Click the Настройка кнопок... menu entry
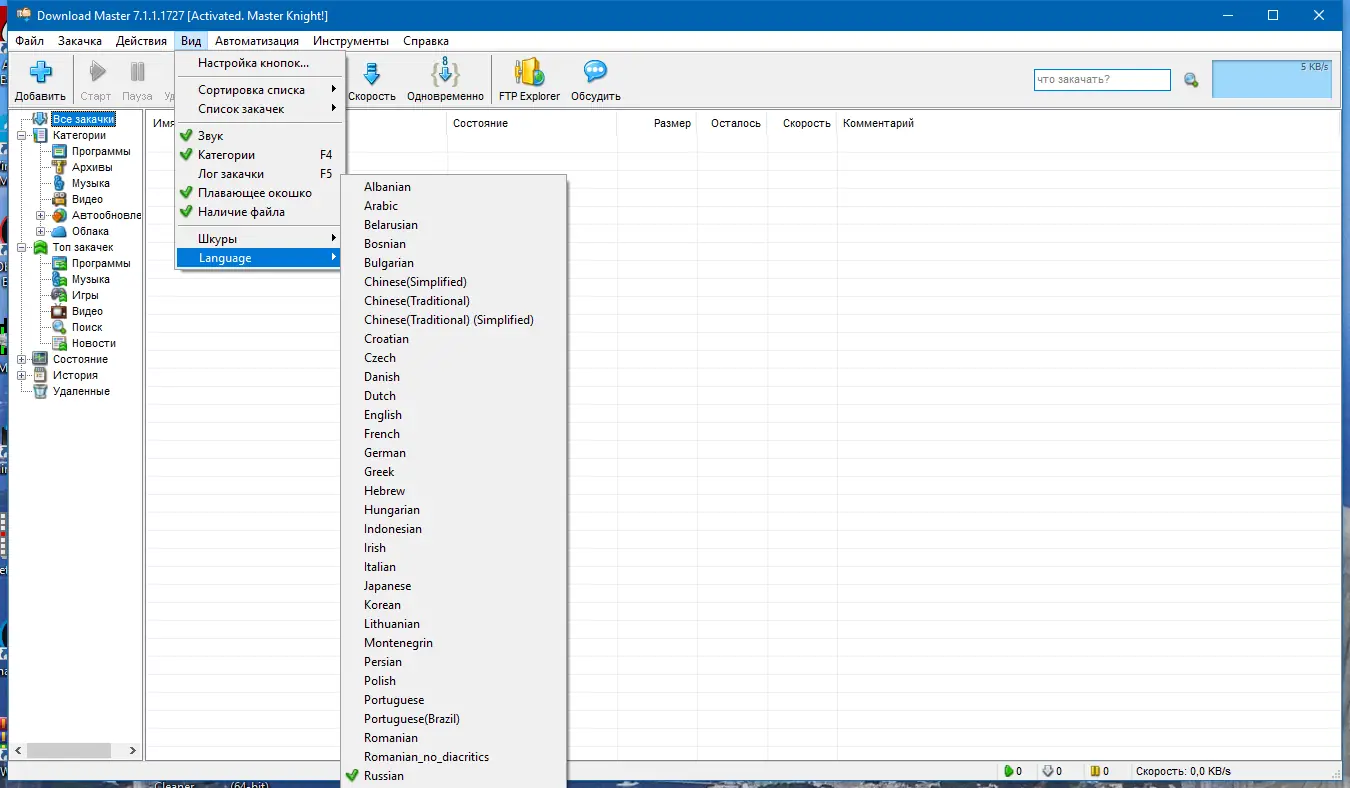1350x788 pixels. click(x=260, y=63)
